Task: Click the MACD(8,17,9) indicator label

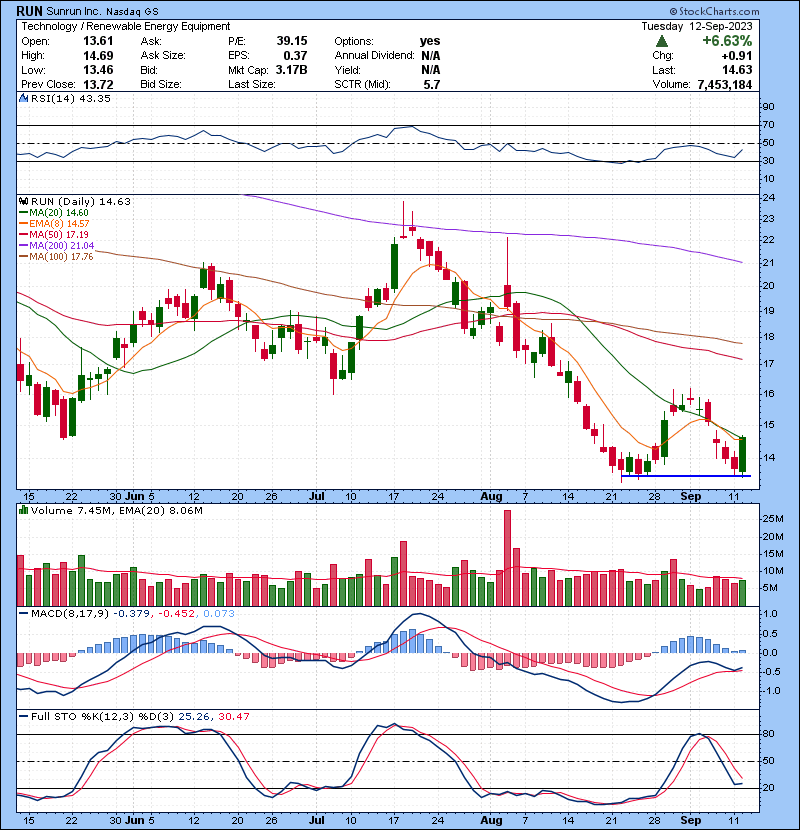Action: click(70, 614)
